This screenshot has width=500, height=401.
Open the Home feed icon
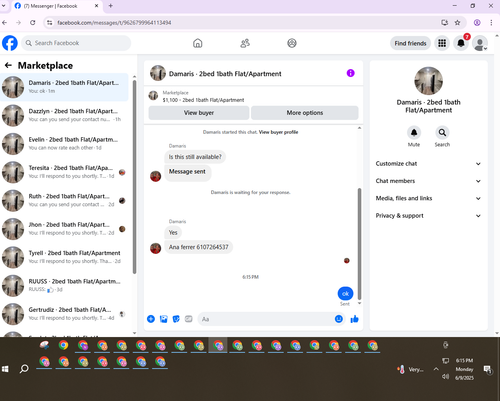point(198,43)
